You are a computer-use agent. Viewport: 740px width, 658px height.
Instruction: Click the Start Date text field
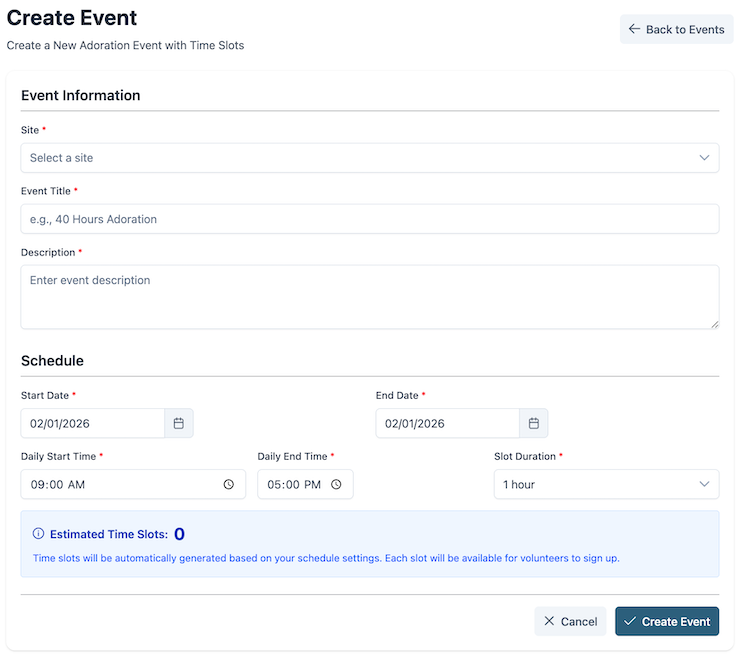point(92,423)
